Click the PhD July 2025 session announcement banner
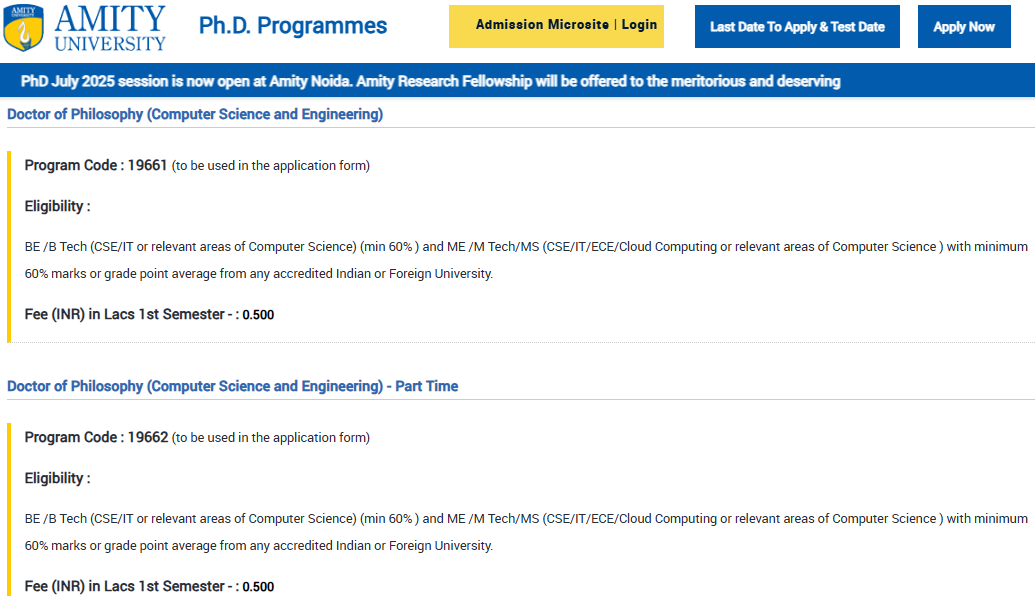 pyautogui.click(x=430, y=81)
